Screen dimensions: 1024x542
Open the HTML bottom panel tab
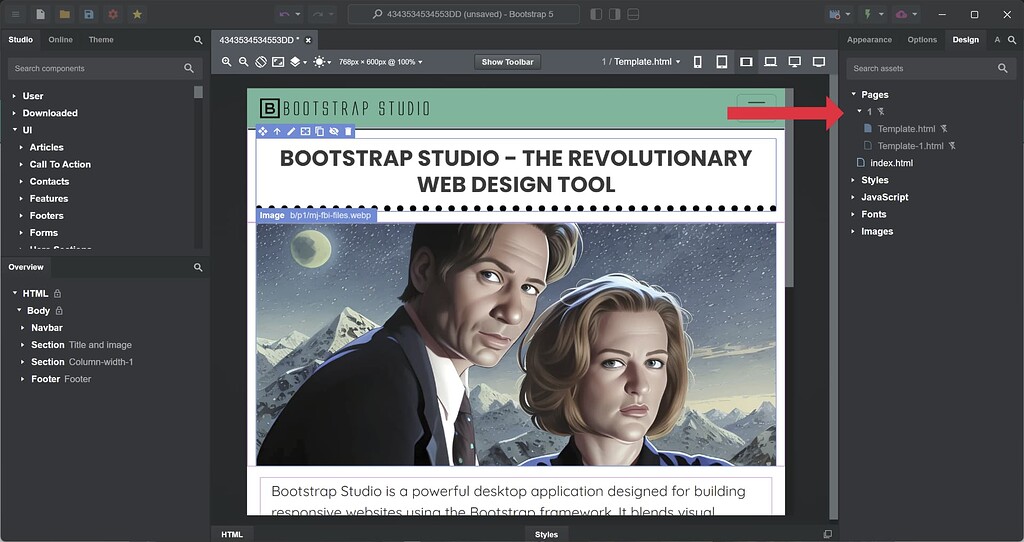click(x=232, y=534)
